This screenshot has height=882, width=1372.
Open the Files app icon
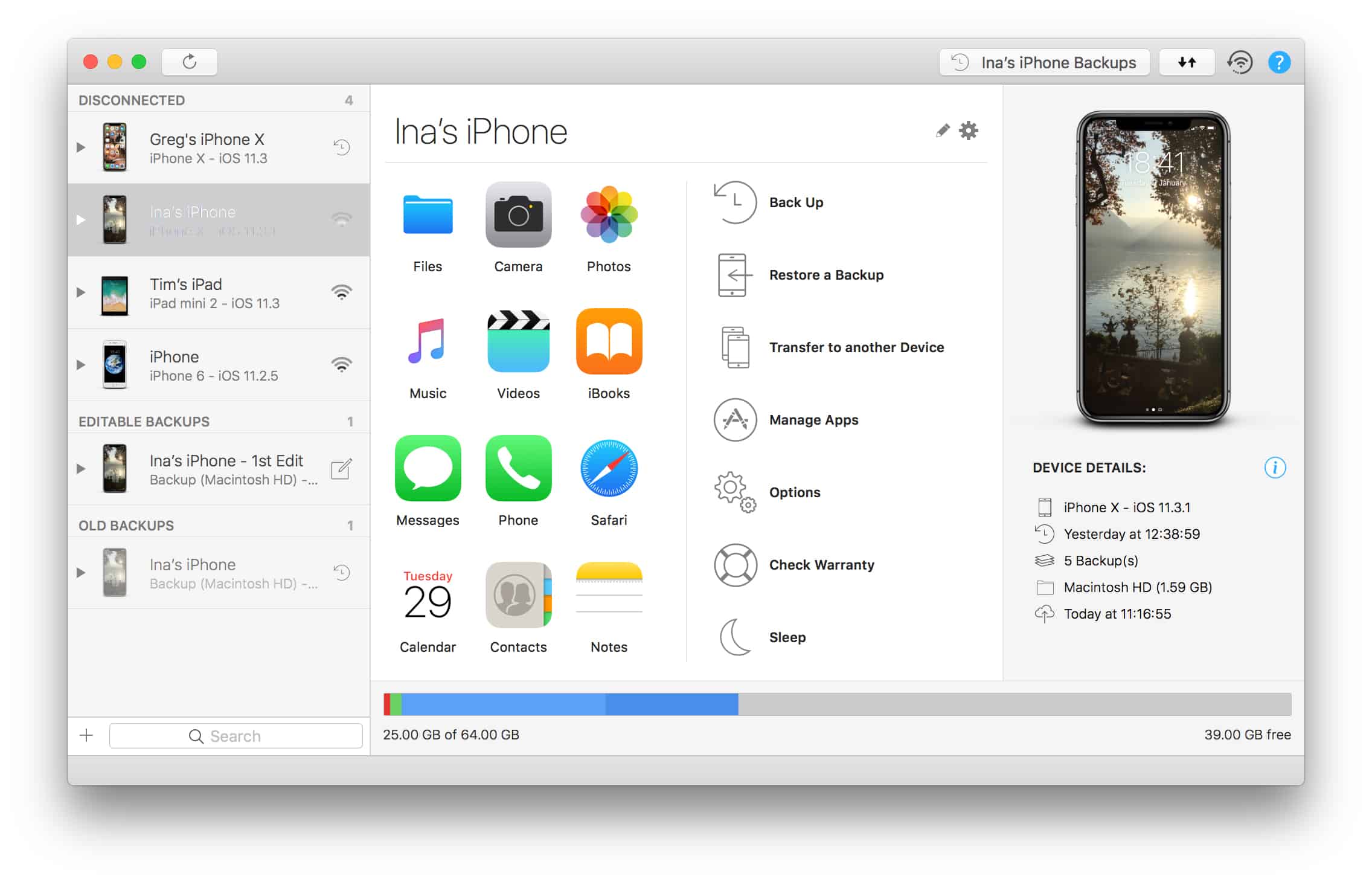tap(428, 215)
